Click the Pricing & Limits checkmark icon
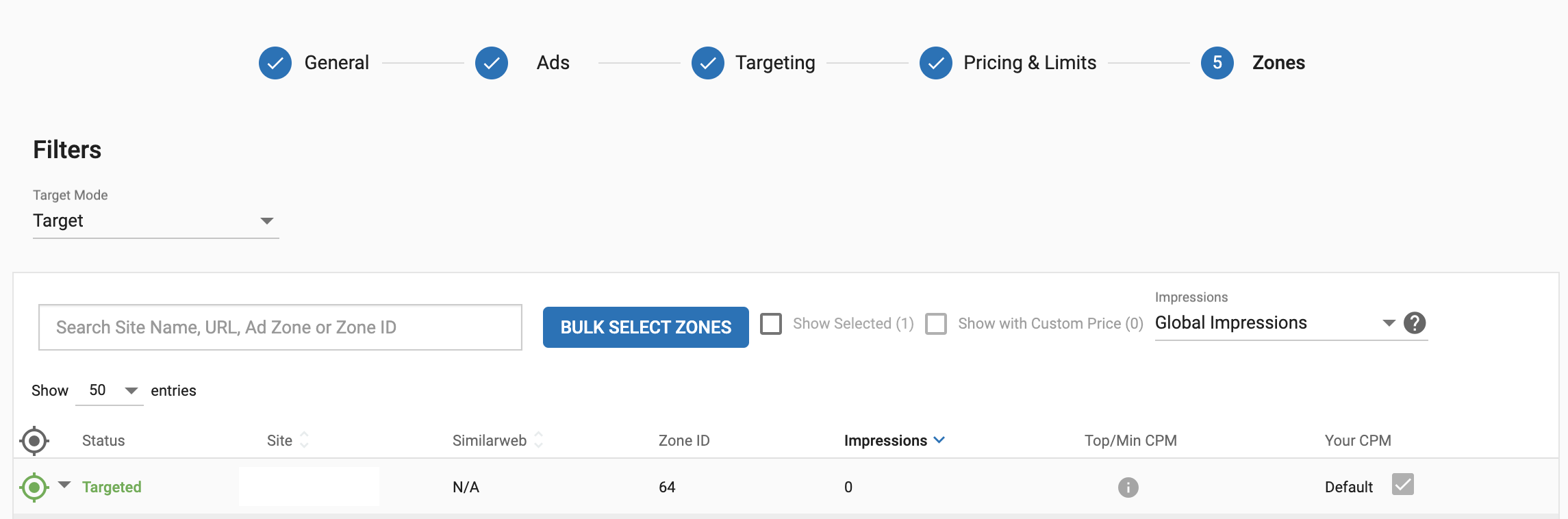This screenshot has width=1568, height=519. (x=936, y=63)
